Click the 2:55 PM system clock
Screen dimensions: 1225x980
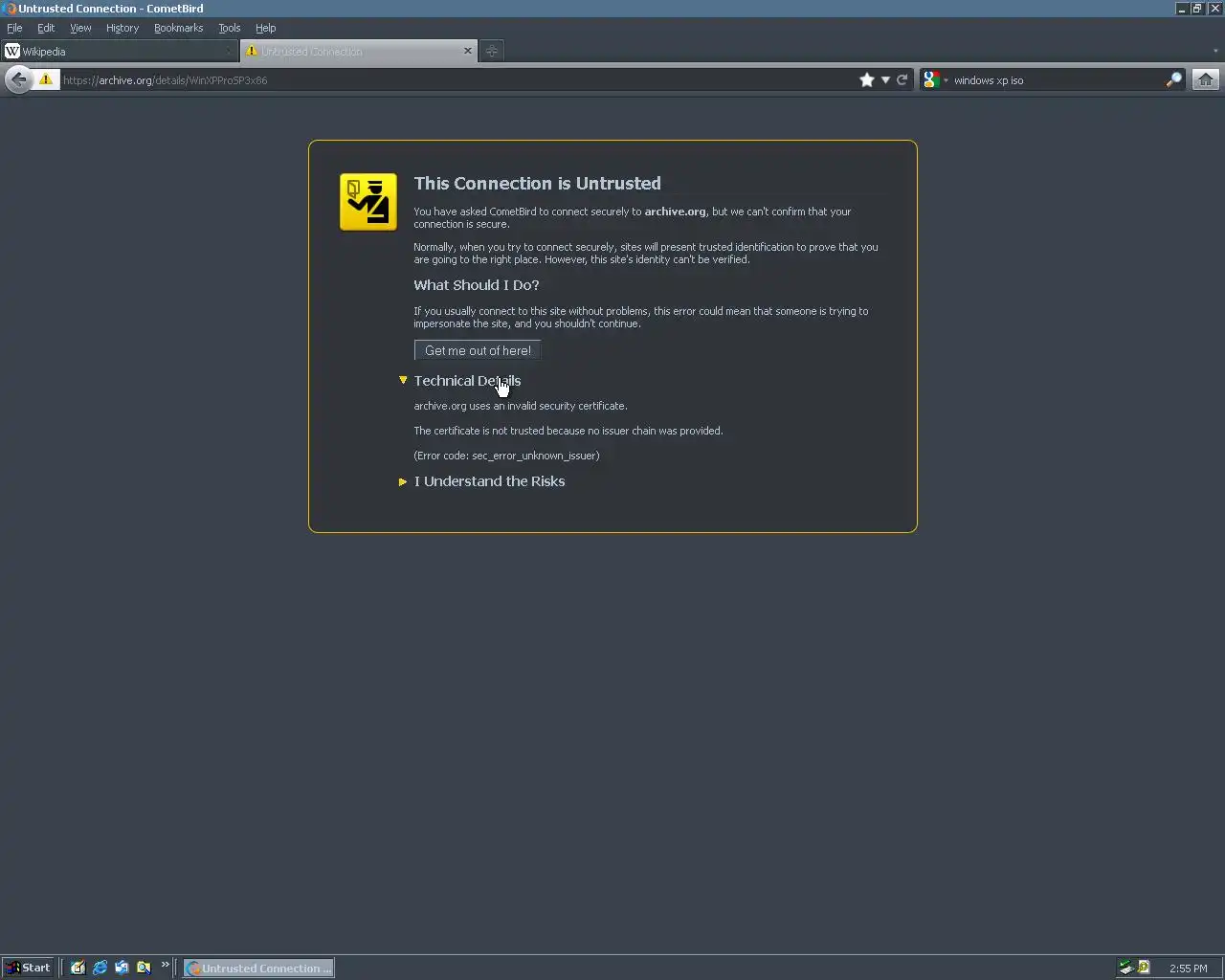(1189, 969)
